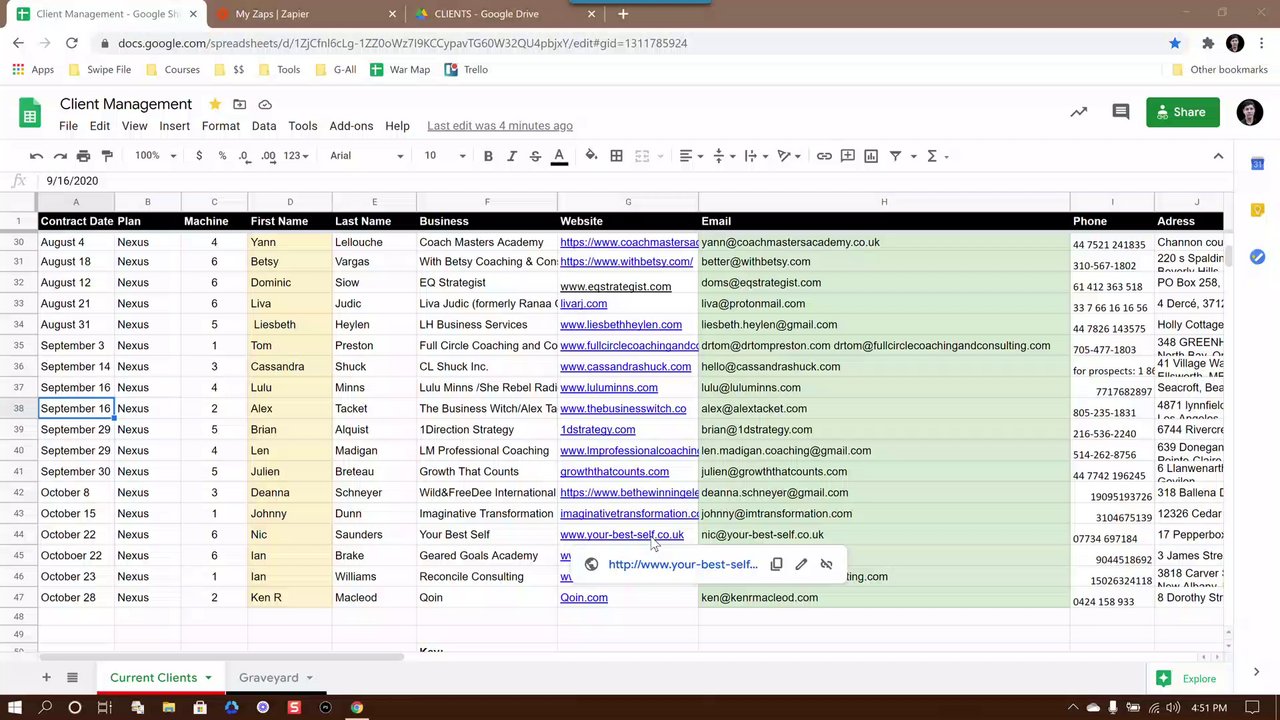Hide the menus with the collapse chevron
The image size is (1280, 720).
pos(1218,156)
